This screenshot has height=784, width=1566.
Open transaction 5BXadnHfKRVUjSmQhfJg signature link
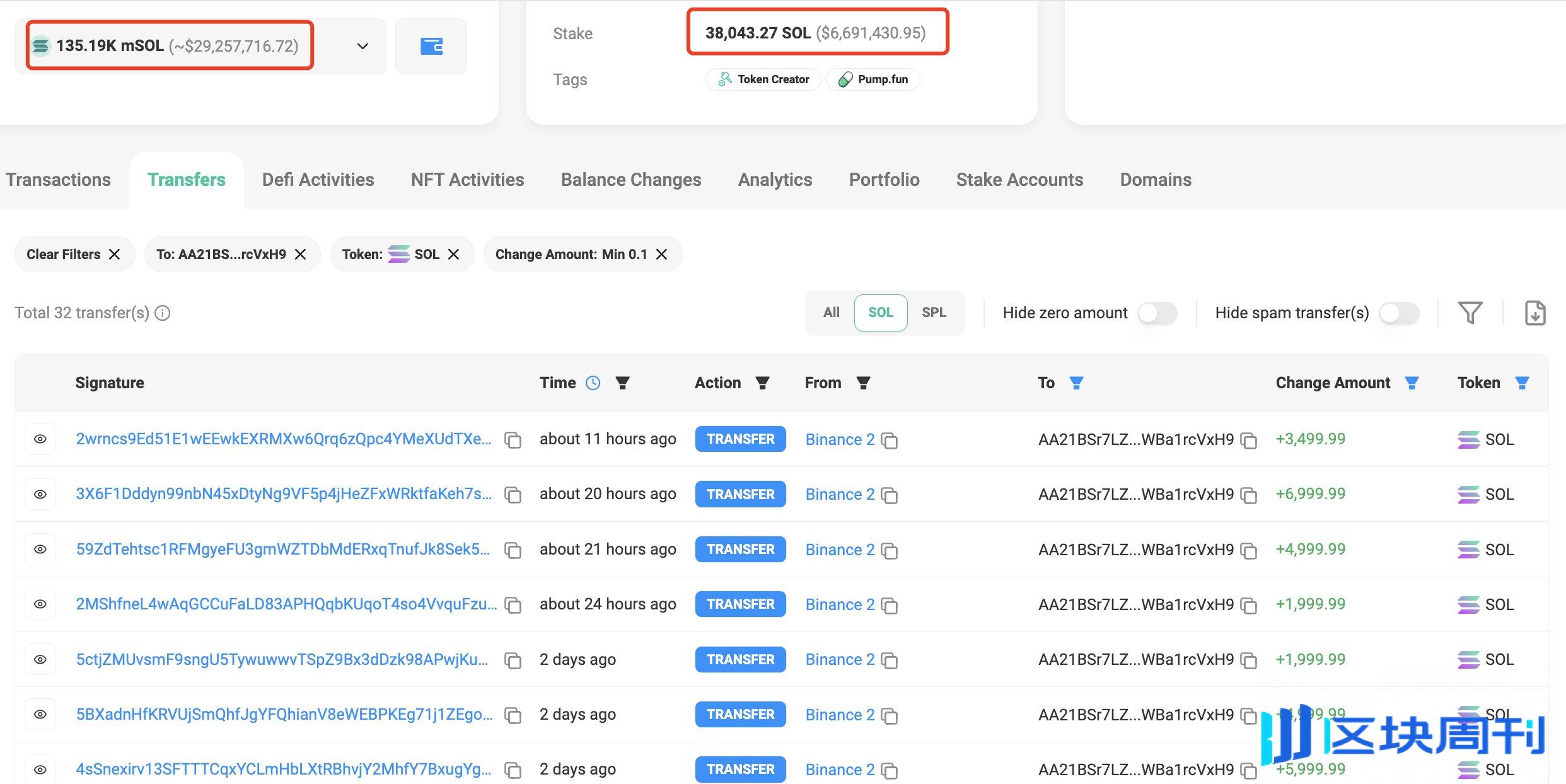click(284, 715)
